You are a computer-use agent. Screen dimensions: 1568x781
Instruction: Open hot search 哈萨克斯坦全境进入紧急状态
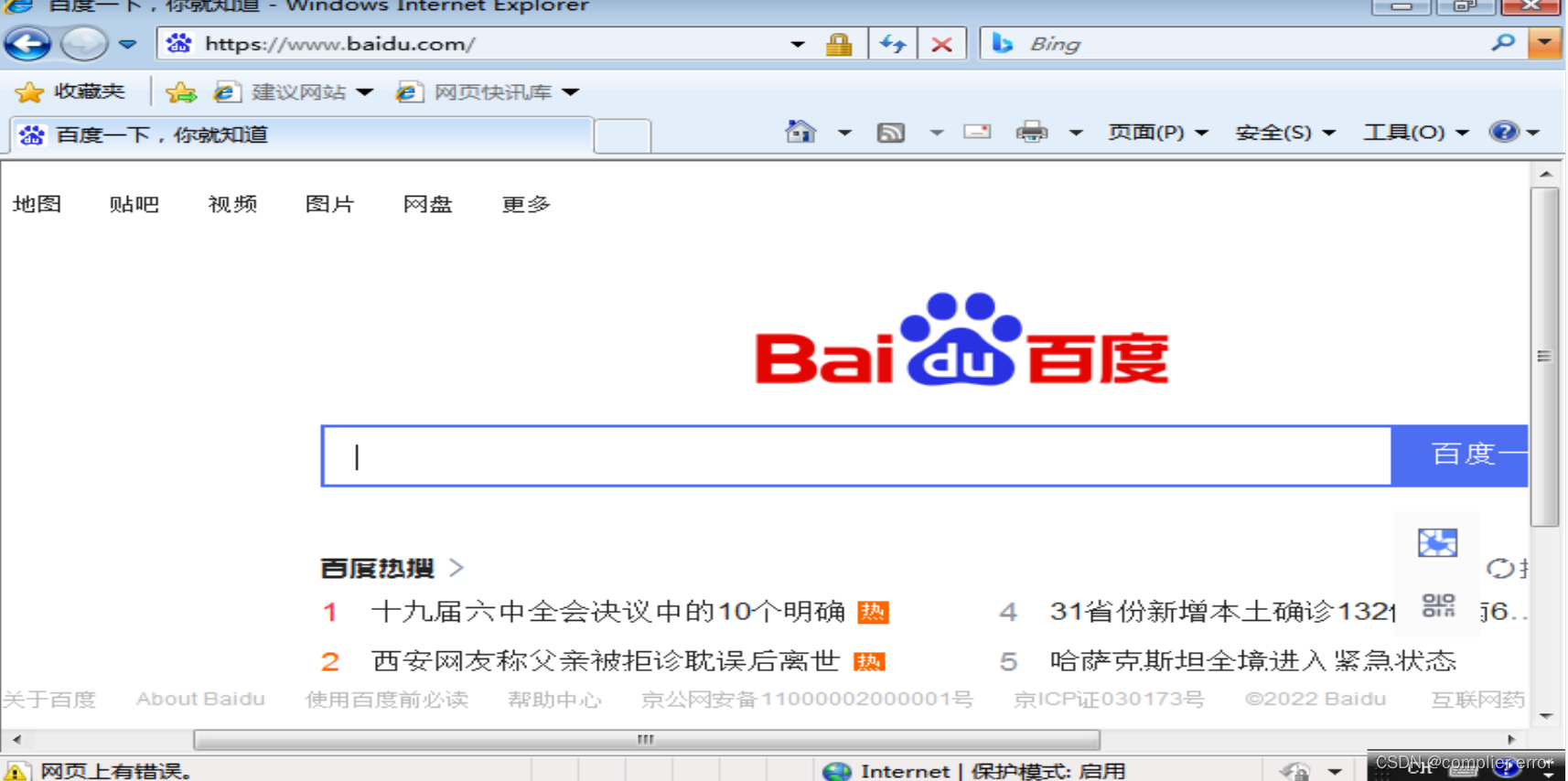[1252, 660]
